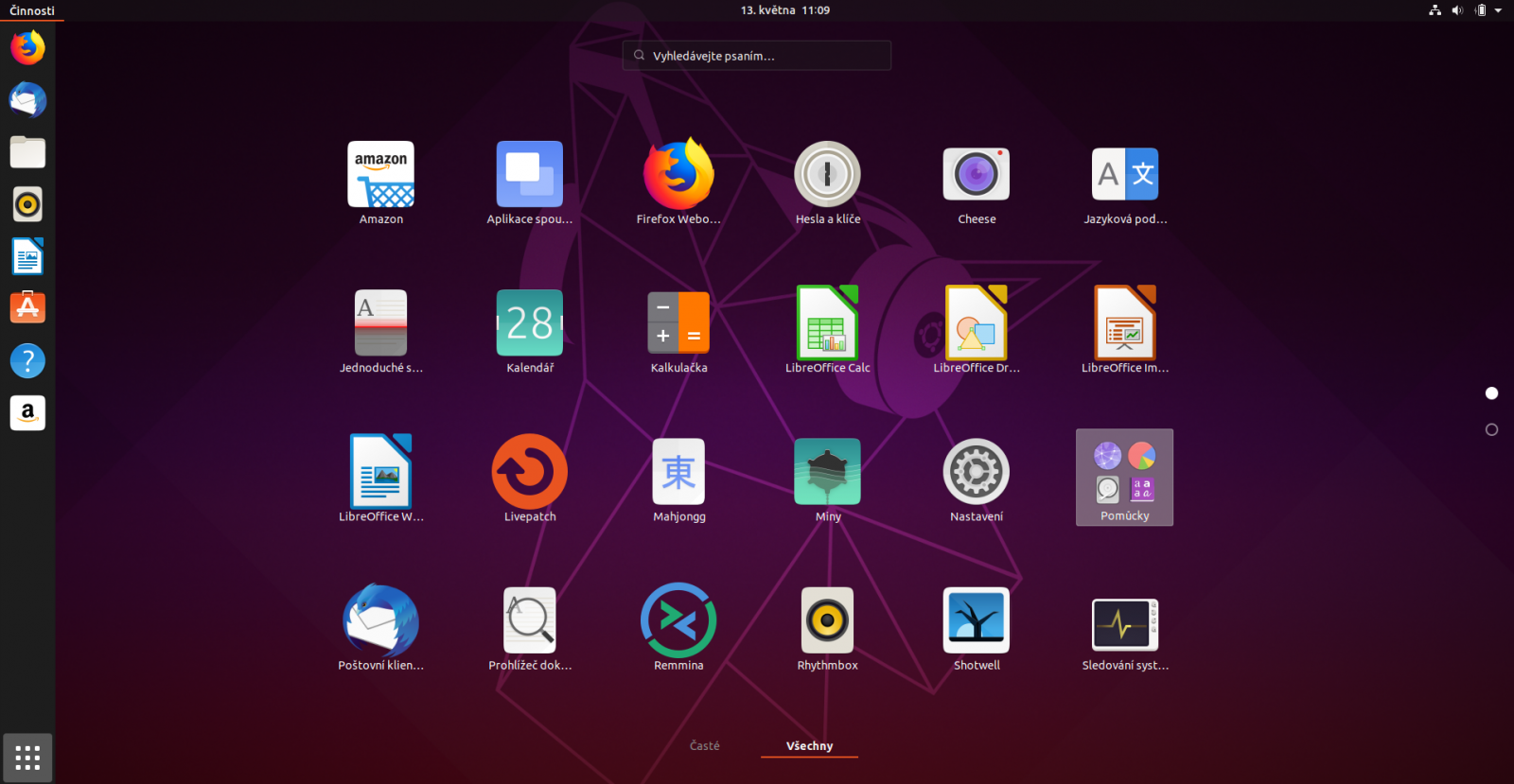This screenshot has width=1514, height=784.
Task: Open the Amazon app from the grid
Action: pos(381,184)
